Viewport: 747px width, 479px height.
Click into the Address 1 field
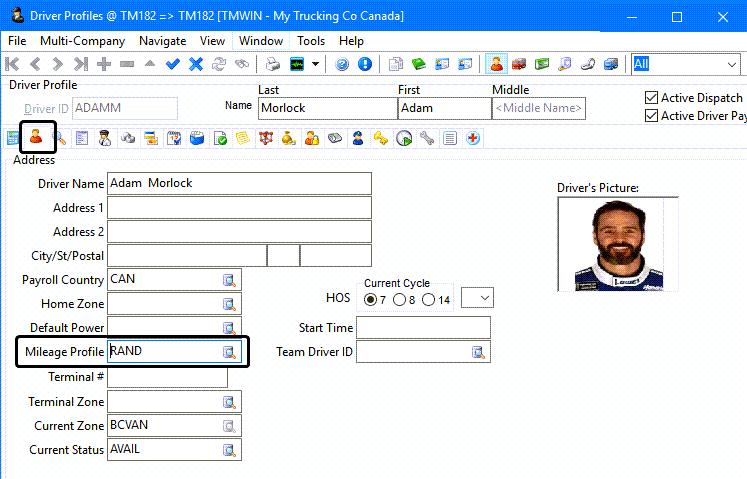click(x=239, y=208)
